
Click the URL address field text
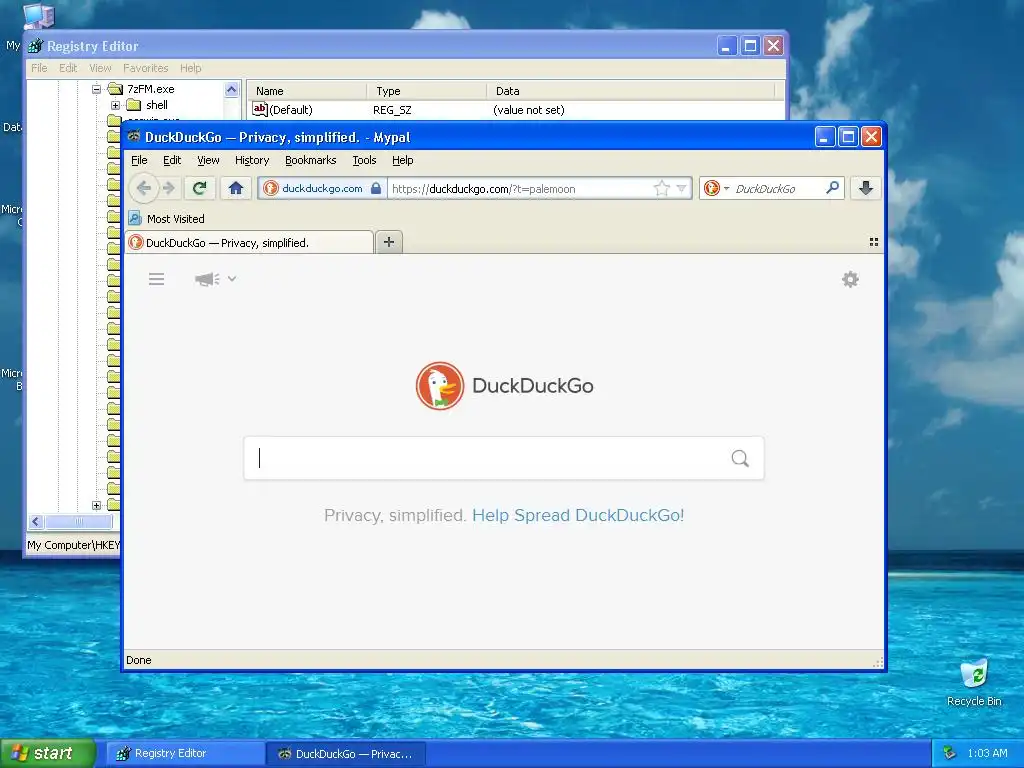tap(483, 189)
